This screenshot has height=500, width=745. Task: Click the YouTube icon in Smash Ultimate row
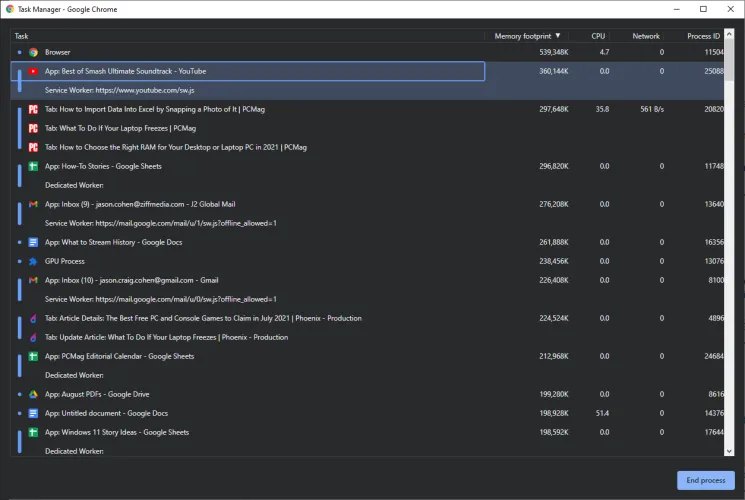[33, 71]
